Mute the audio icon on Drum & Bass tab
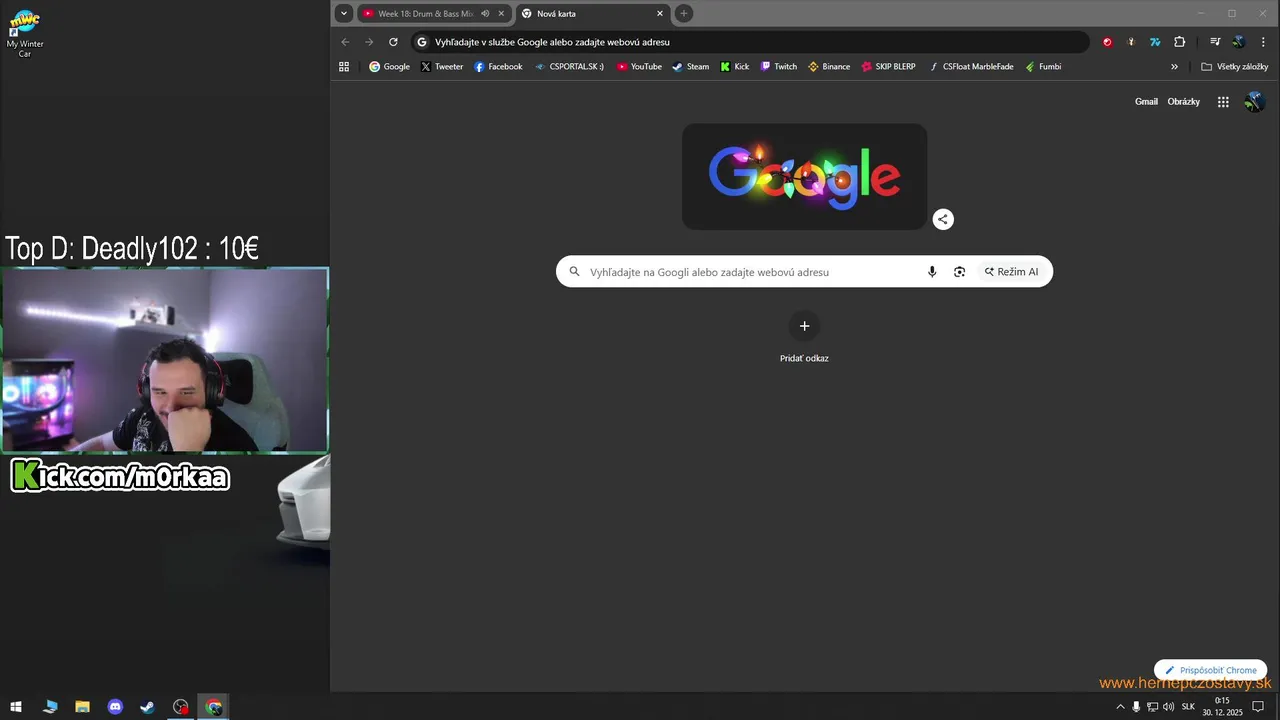This screenshot has width=1280, height=720. coord(485,13)
